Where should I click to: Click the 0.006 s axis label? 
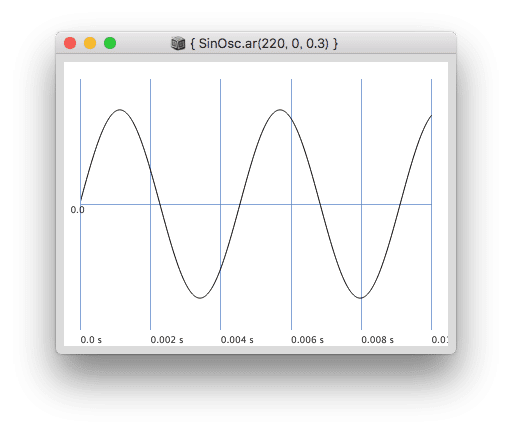(307, 340)
